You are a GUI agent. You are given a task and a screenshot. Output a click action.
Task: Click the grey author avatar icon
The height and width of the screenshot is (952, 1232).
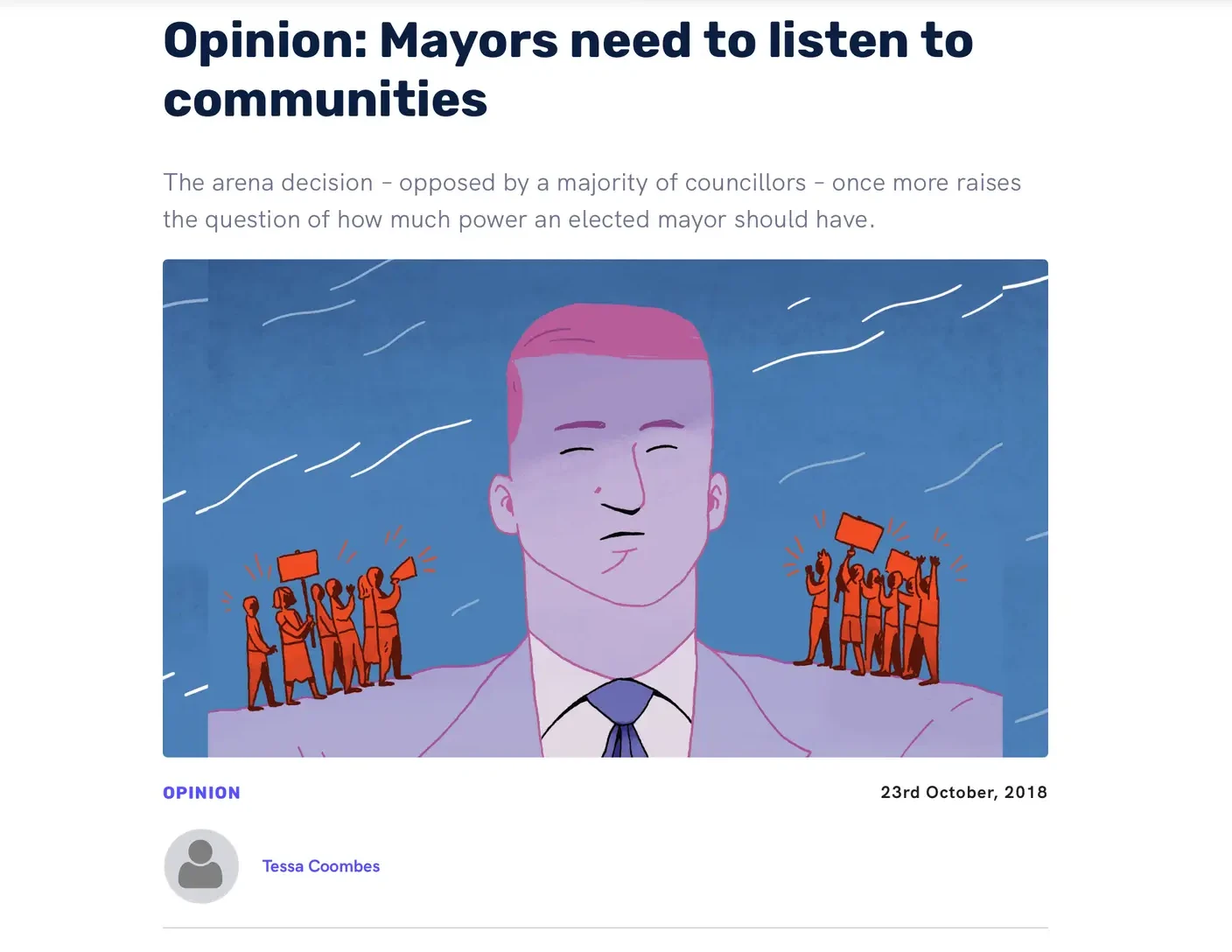(201, 866)
